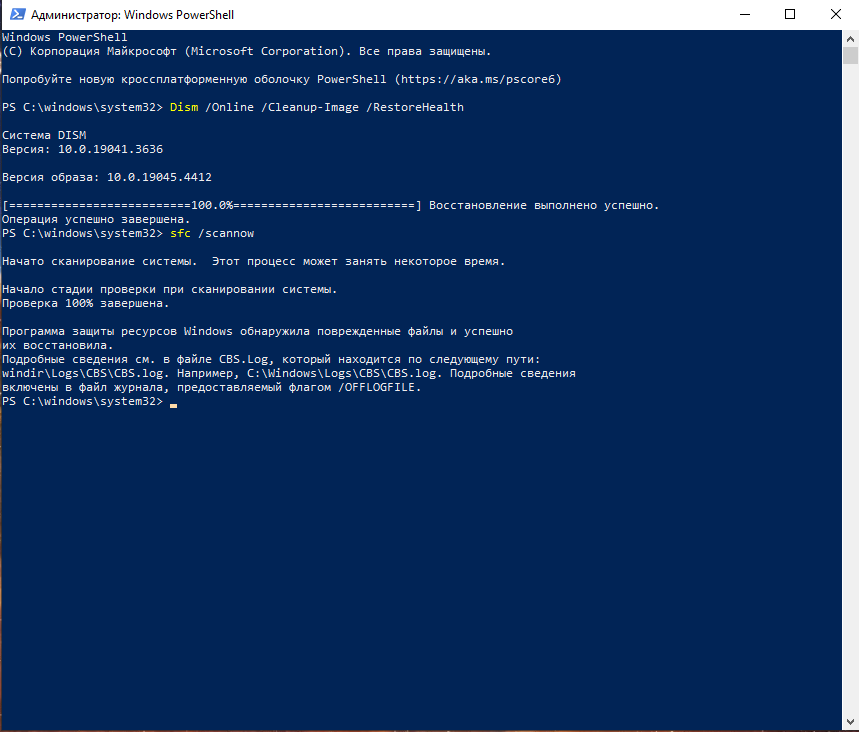
Task: Click the yellow Dism command word
Action: (183, 107)
